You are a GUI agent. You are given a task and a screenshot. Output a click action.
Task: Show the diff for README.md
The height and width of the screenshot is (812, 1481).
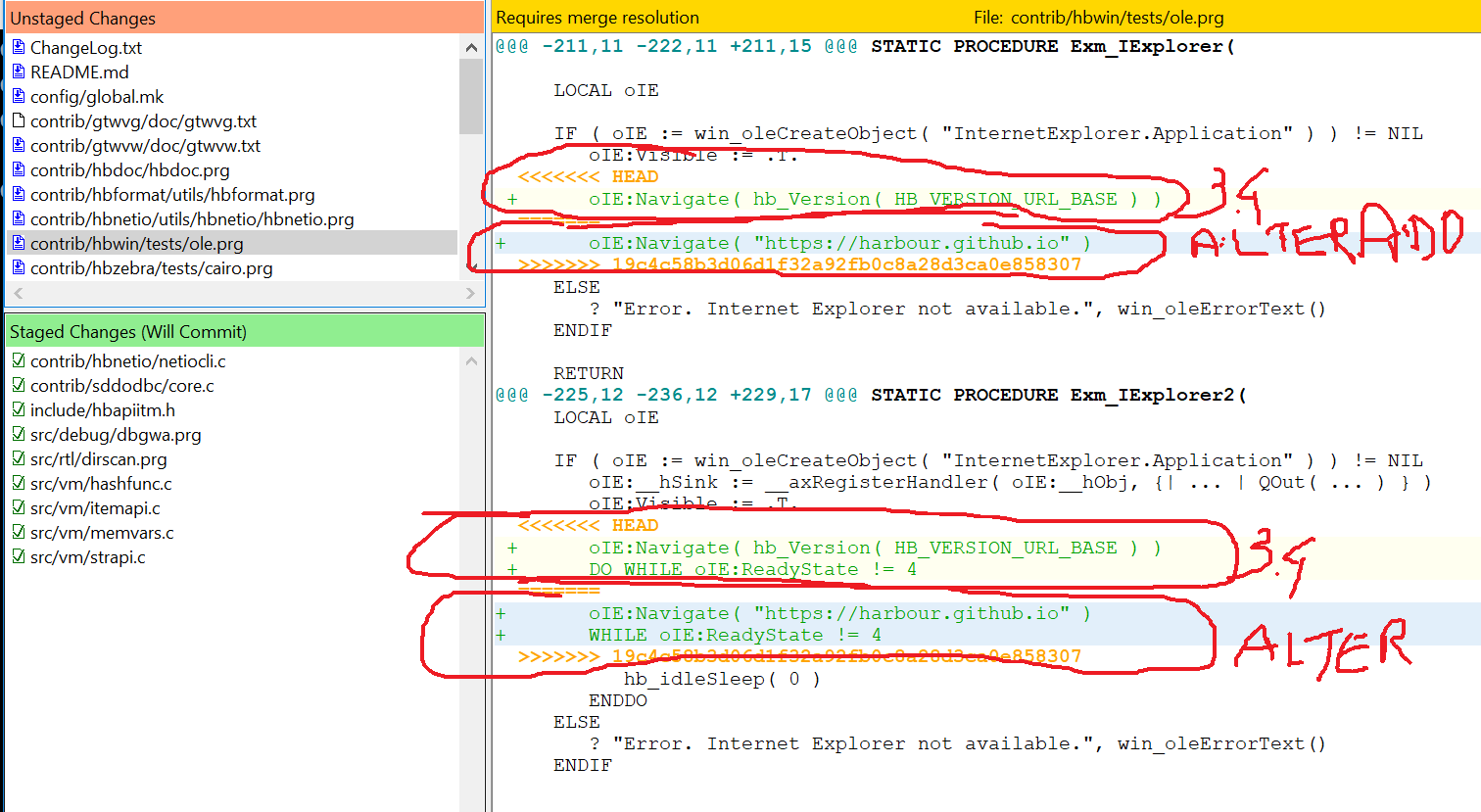(79, 72)
